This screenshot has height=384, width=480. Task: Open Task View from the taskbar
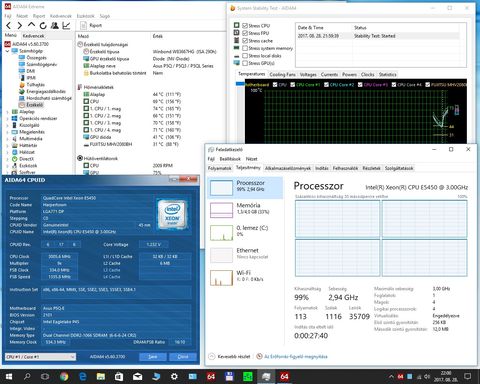(45, 377)
